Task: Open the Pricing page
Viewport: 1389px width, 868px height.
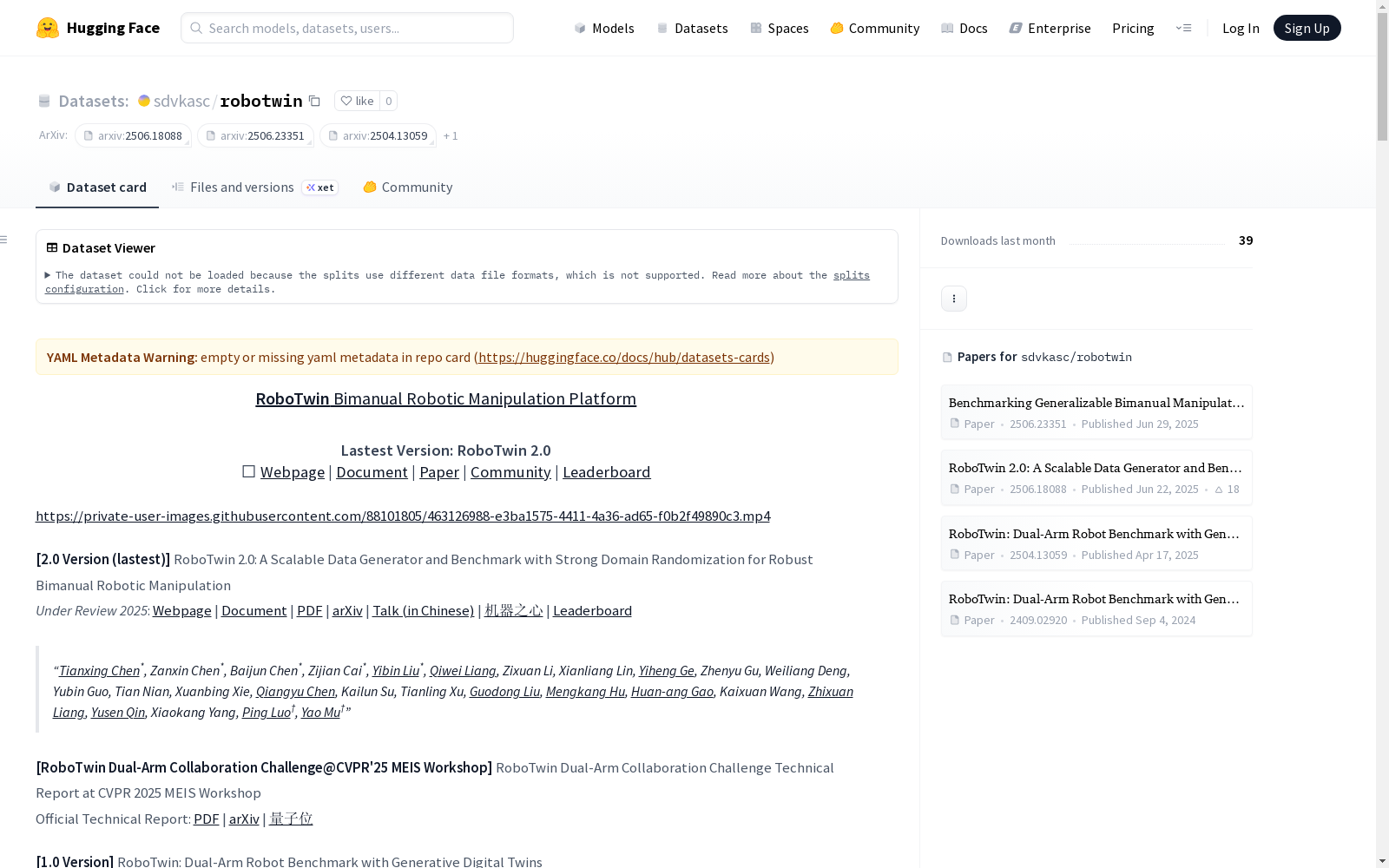Action: (x=1133, y=28)
